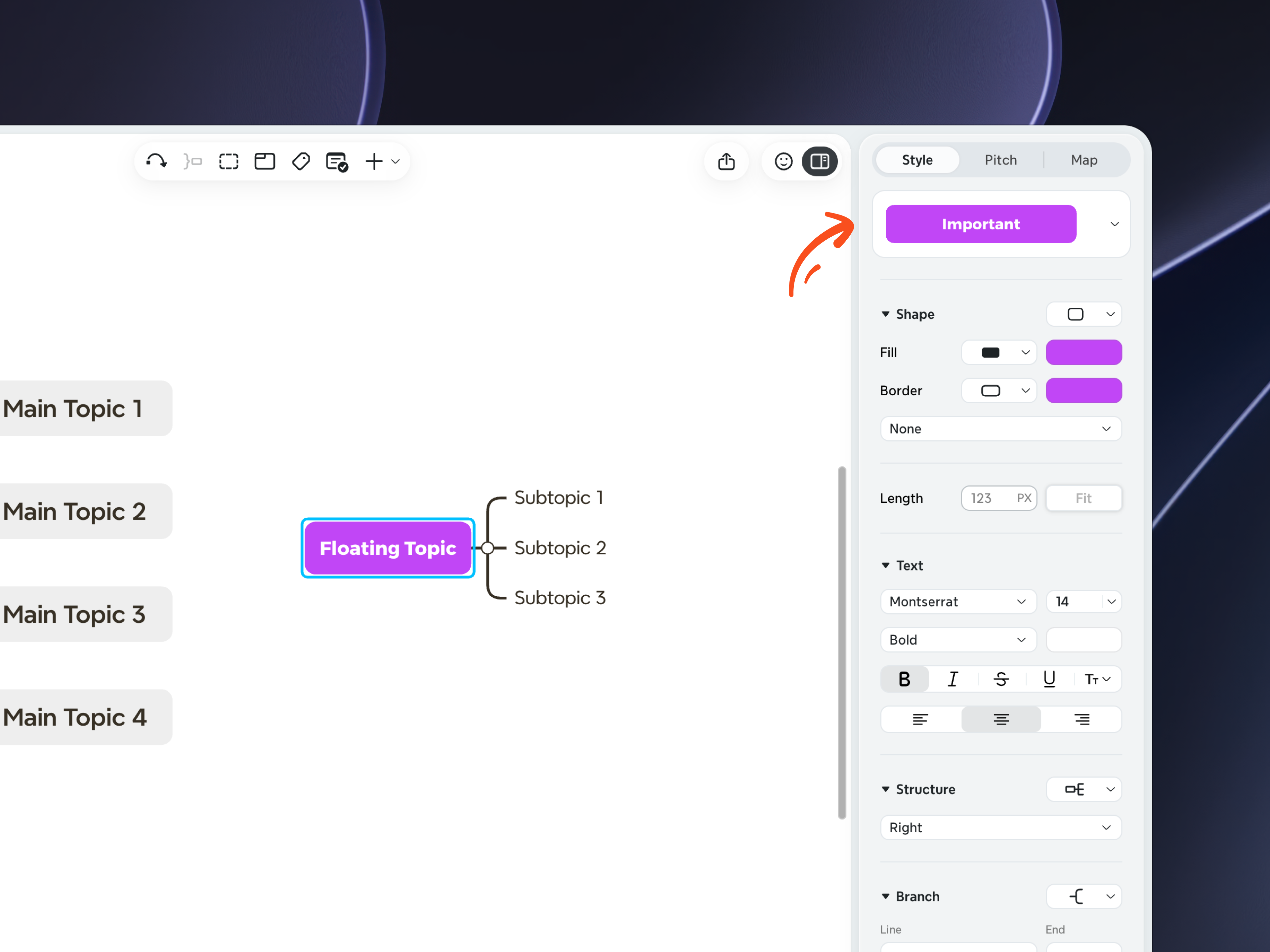Select Main Topic 2 node
The height and width of the screenshot is (952, 1270).
pyautogui.click(x=86, y=511)
